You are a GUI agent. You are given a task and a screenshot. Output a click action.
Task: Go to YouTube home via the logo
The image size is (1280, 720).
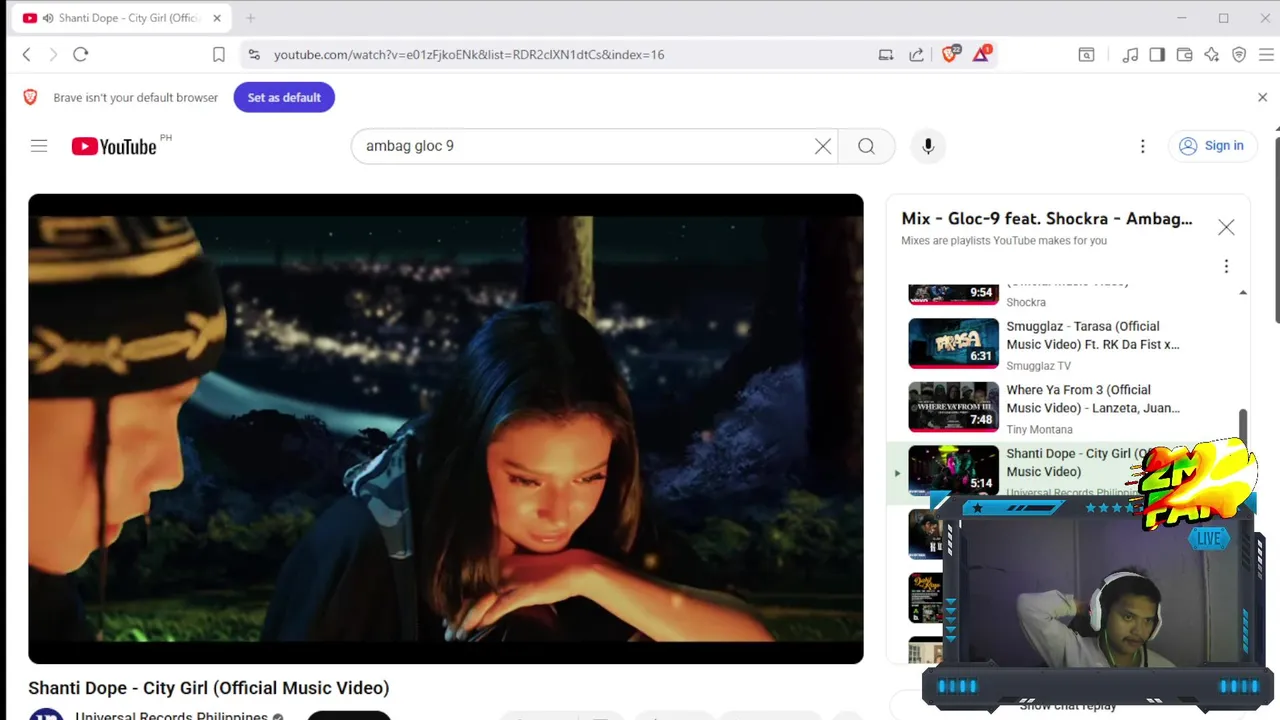click(x=115, y=146)
